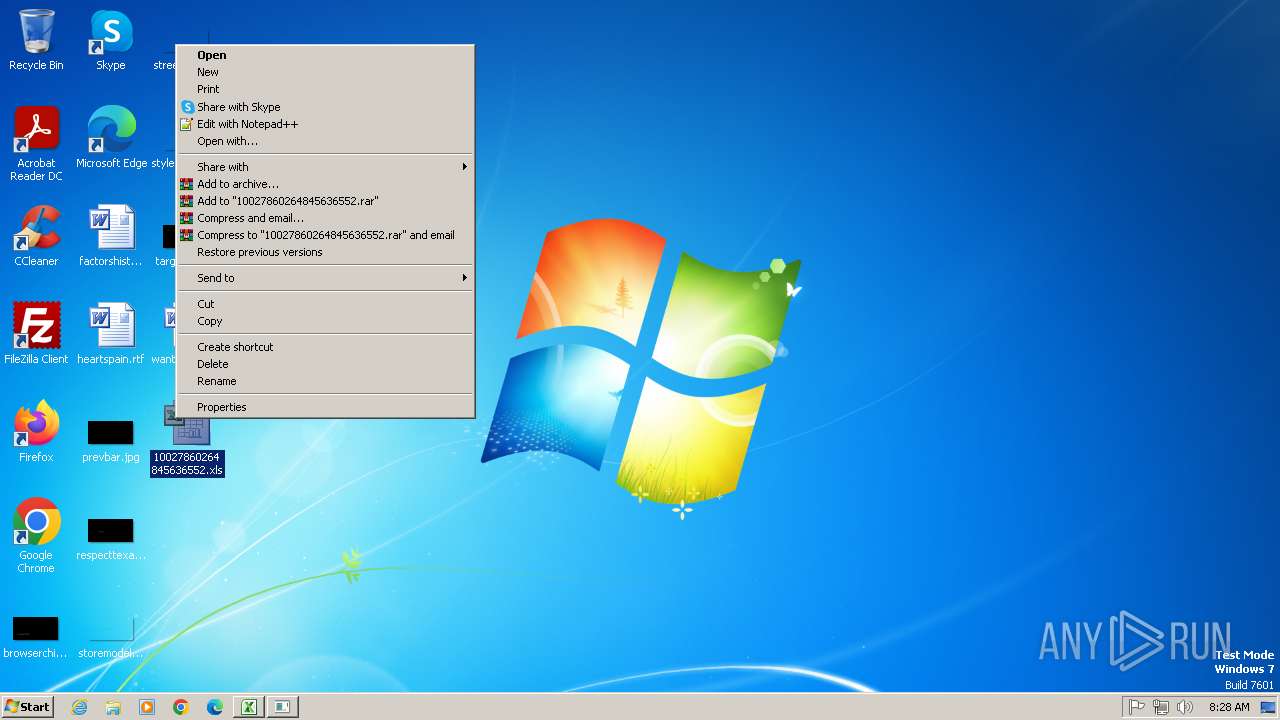Open the volume speaker tray icon
The height and width of the screenshot is (720, 1280).
(1185, 707)
